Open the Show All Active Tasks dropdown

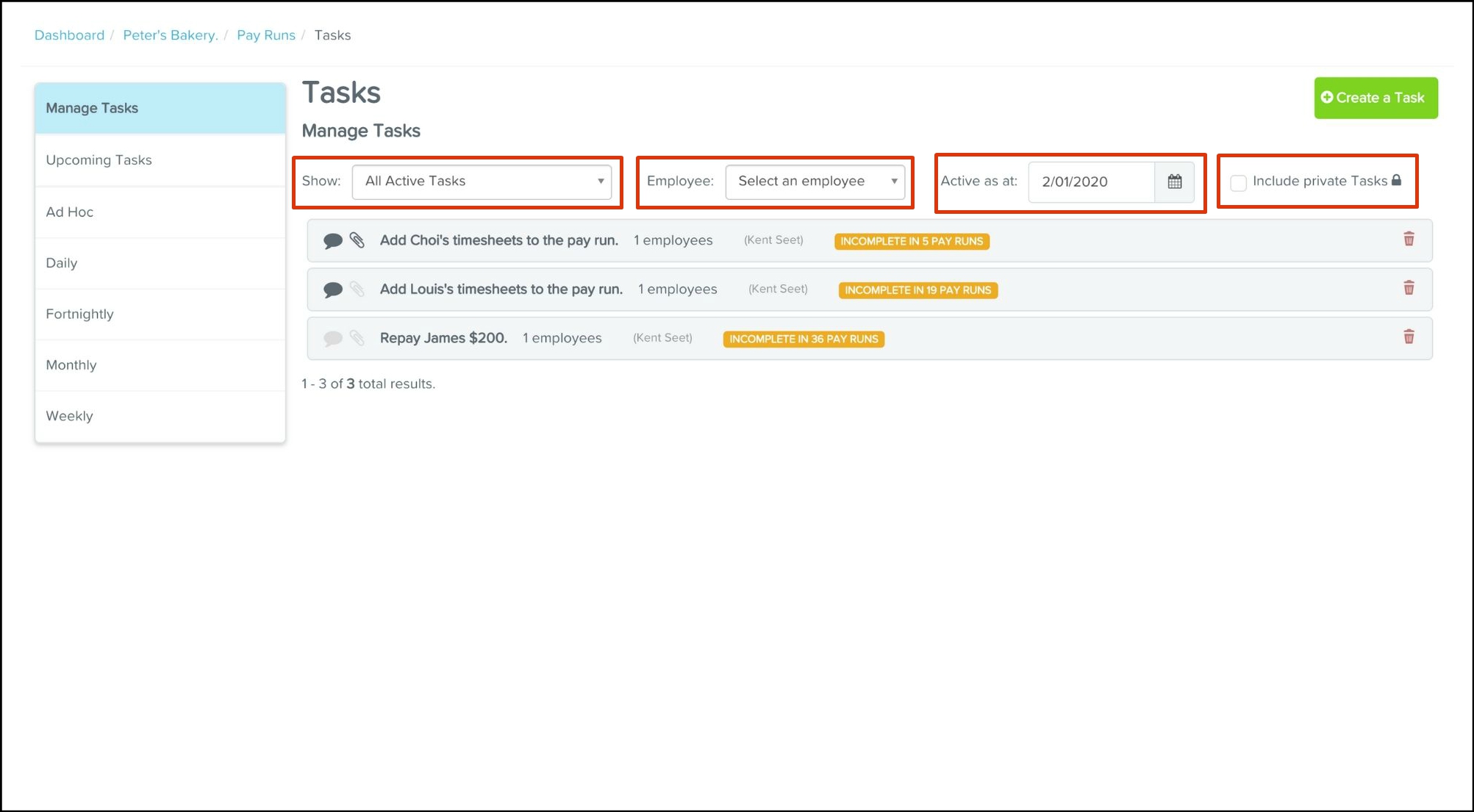tap(482, 182)
